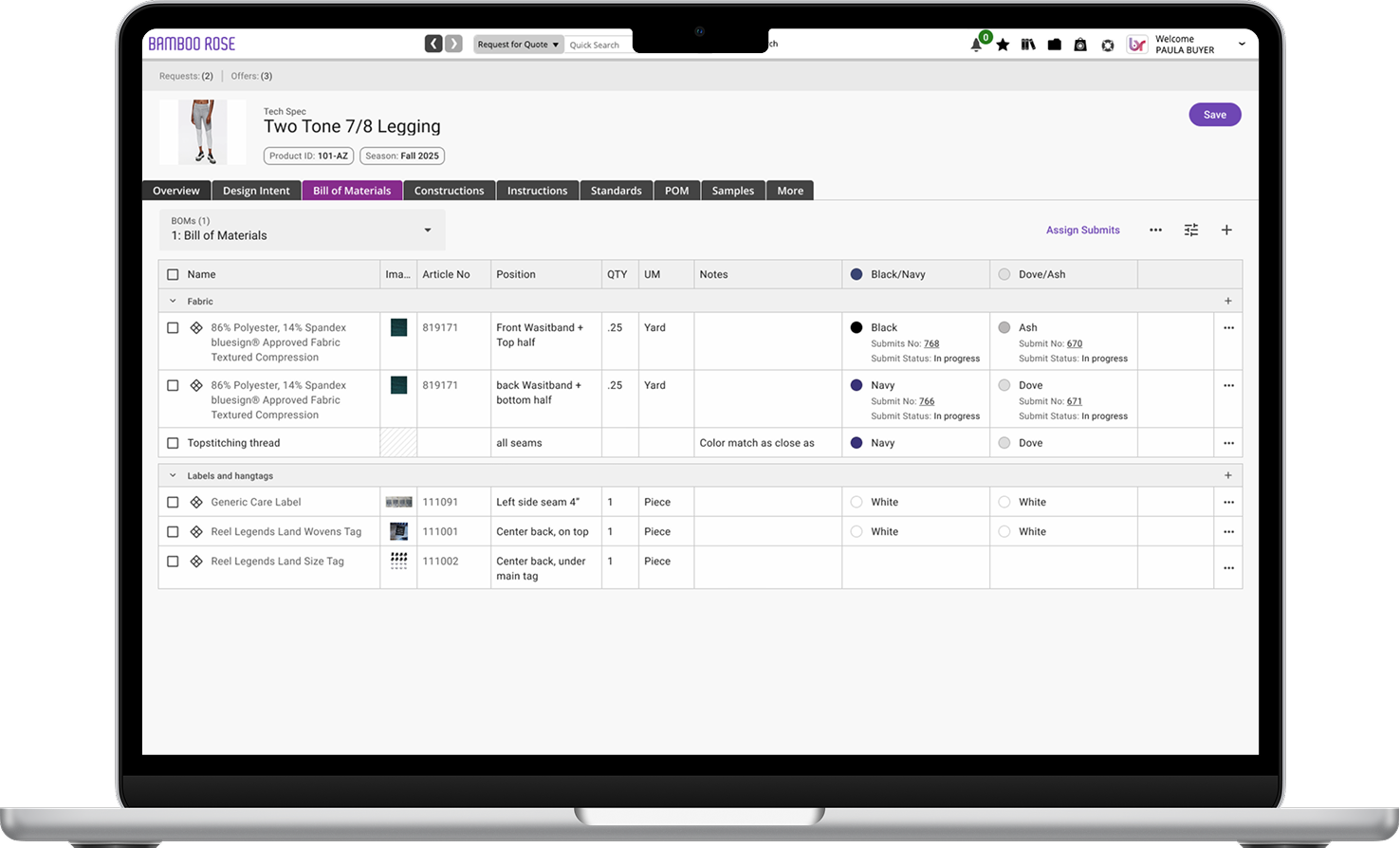This screenshot has width=1400, height=848.
Task: Open submit number 766 link
Action: 927,402
